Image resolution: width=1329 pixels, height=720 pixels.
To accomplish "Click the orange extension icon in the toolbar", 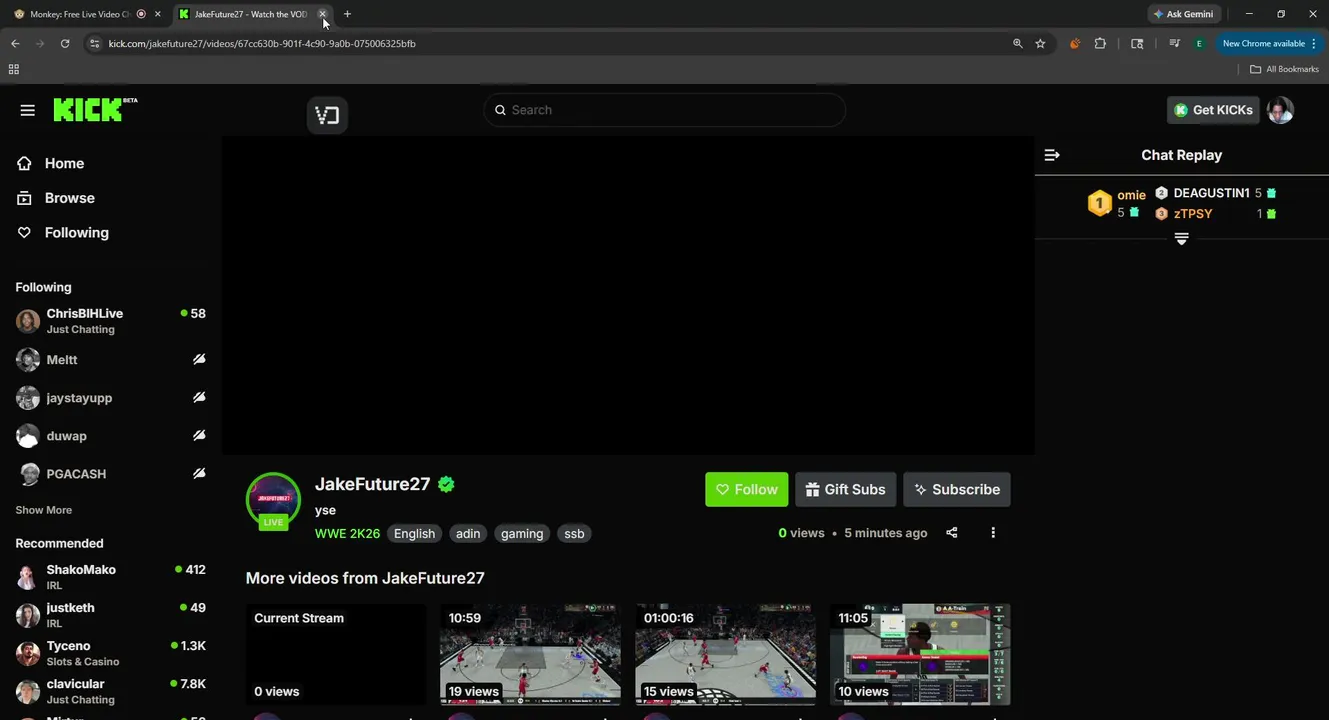I will [x=1075, y=44].
